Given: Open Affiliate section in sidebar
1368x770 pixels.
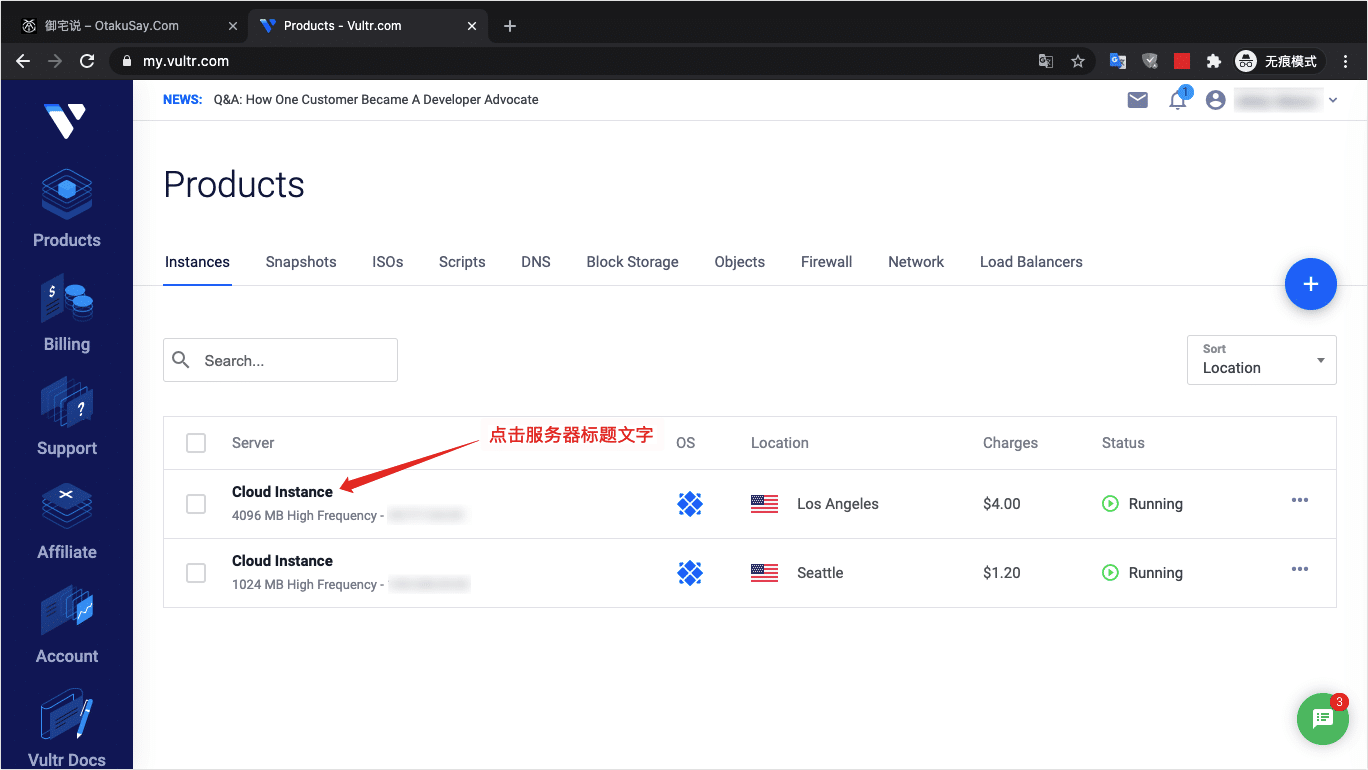Looking at the screenshot, I should [67, 522].
